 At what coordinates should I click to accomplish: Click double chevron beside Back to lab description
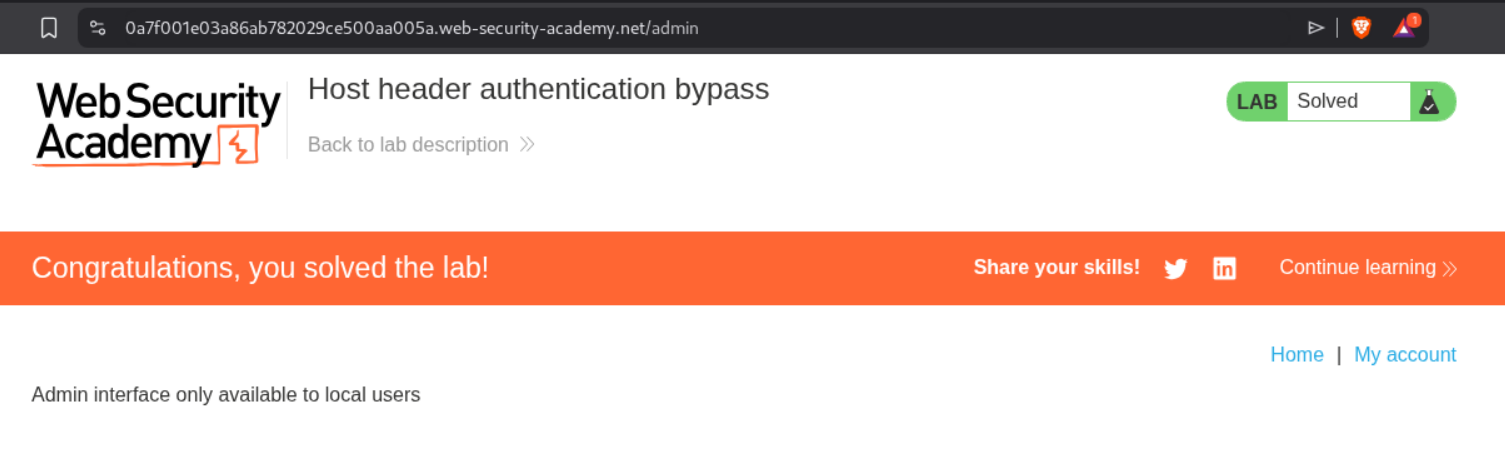[x=527, y=145]
